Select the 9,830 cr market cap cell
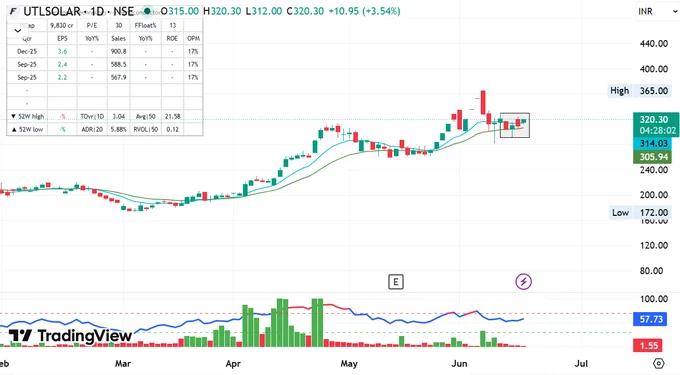 tap(62, 26)
